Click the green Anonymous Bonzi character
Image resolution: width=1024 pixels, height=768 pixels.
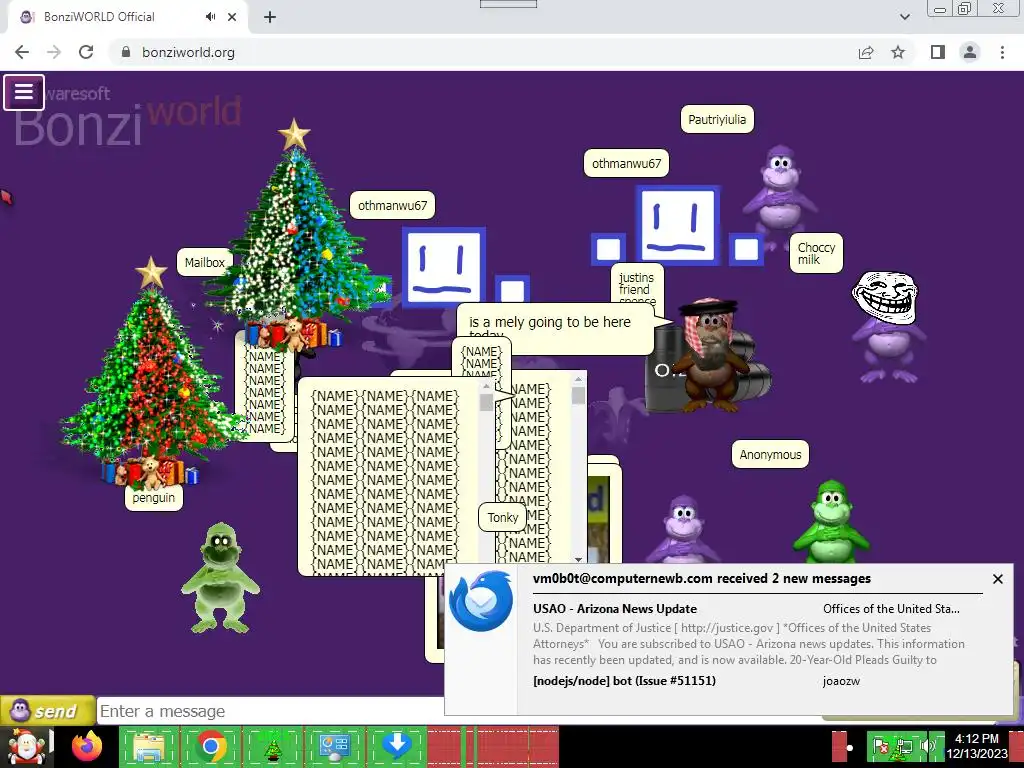[x=831, y=521]
